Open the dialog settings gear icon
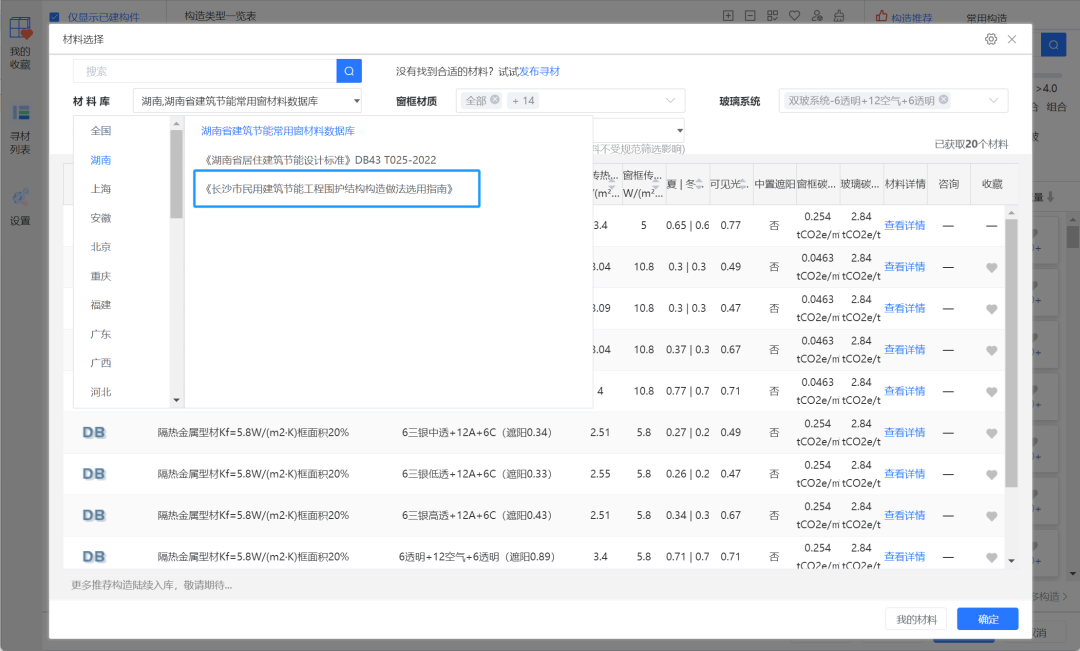 [x=991, y=39]
